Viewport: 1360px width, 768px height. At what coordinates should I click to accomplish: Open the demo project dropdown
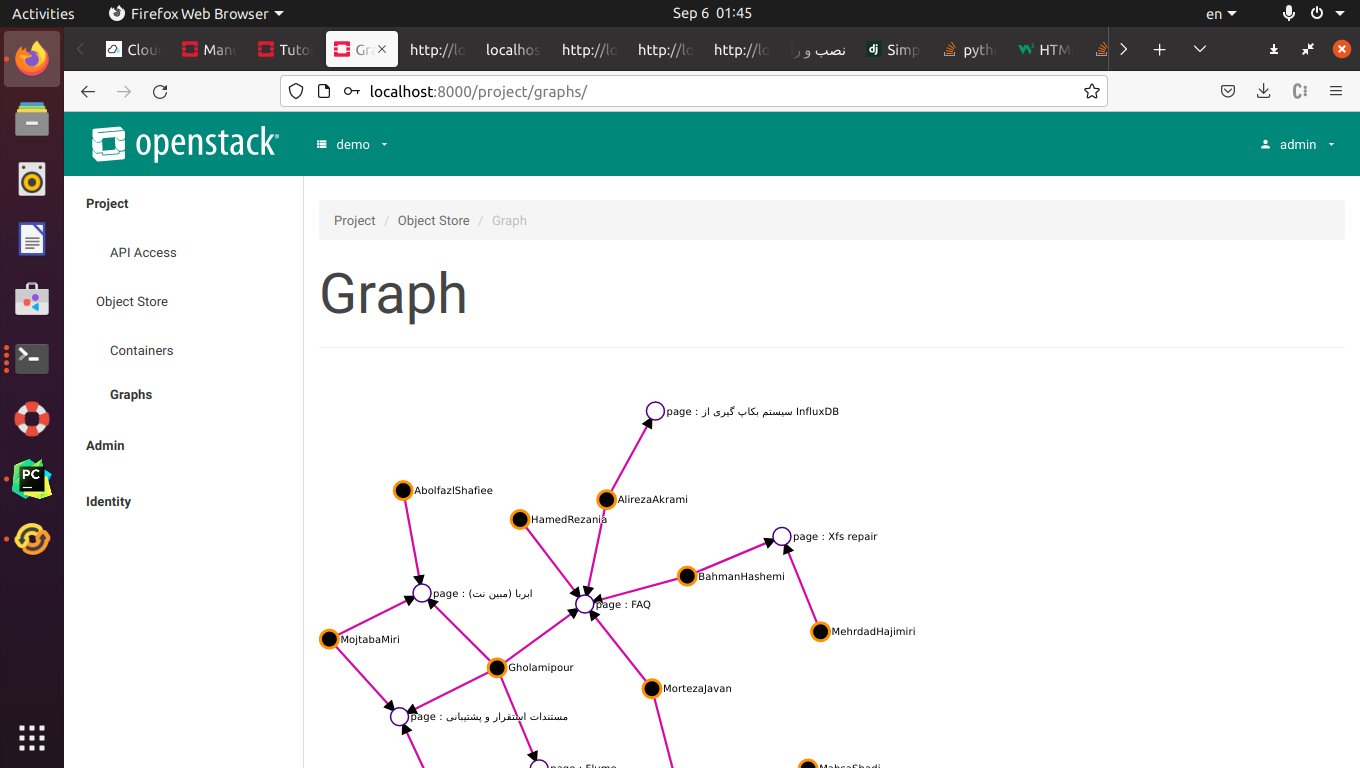[352, 144]
